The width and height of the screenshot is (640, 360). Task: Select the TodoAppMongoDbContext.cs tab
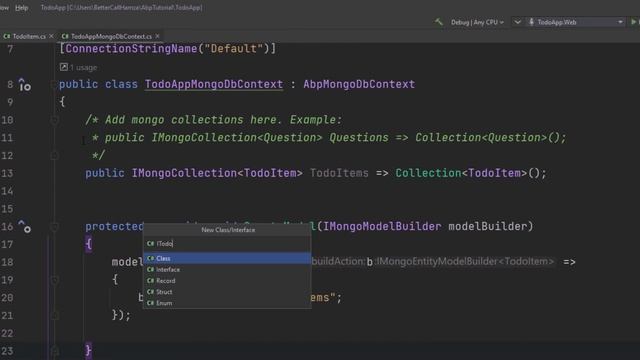pyautogui.click(x=111, y=36)
